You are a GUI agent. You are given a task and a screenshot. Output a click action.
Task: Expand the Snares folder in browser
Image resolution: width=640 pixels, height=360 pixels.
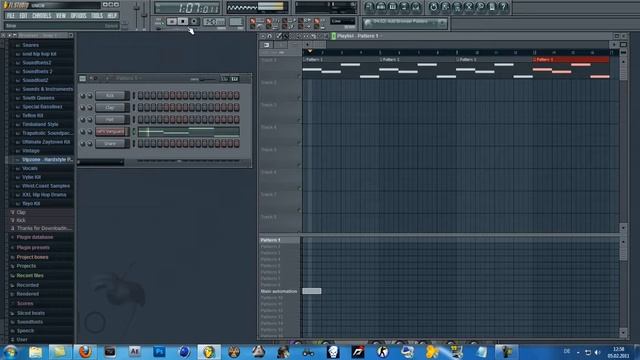coord(31,45)
